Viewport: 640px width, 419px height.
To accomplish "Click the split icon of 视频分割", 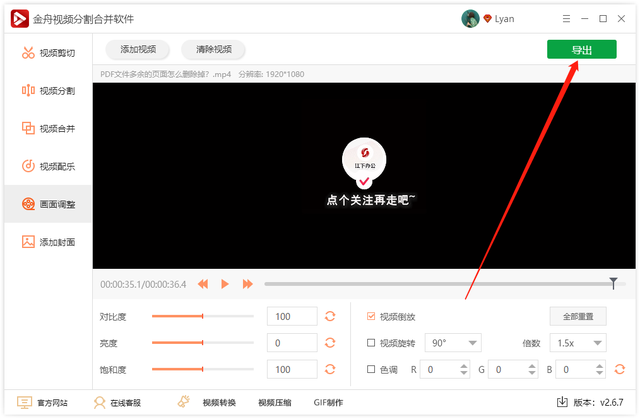I will [28, 90].
